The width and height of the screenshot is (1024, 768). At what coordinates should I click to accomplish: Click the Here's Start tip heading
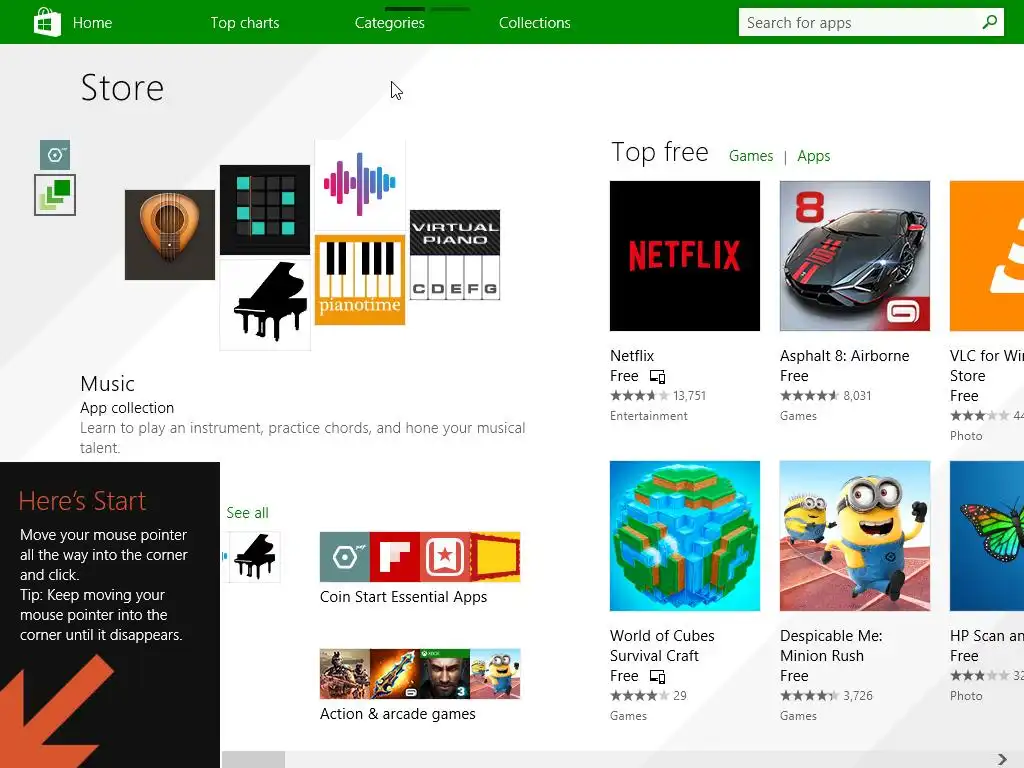click(x=82, y=501)
